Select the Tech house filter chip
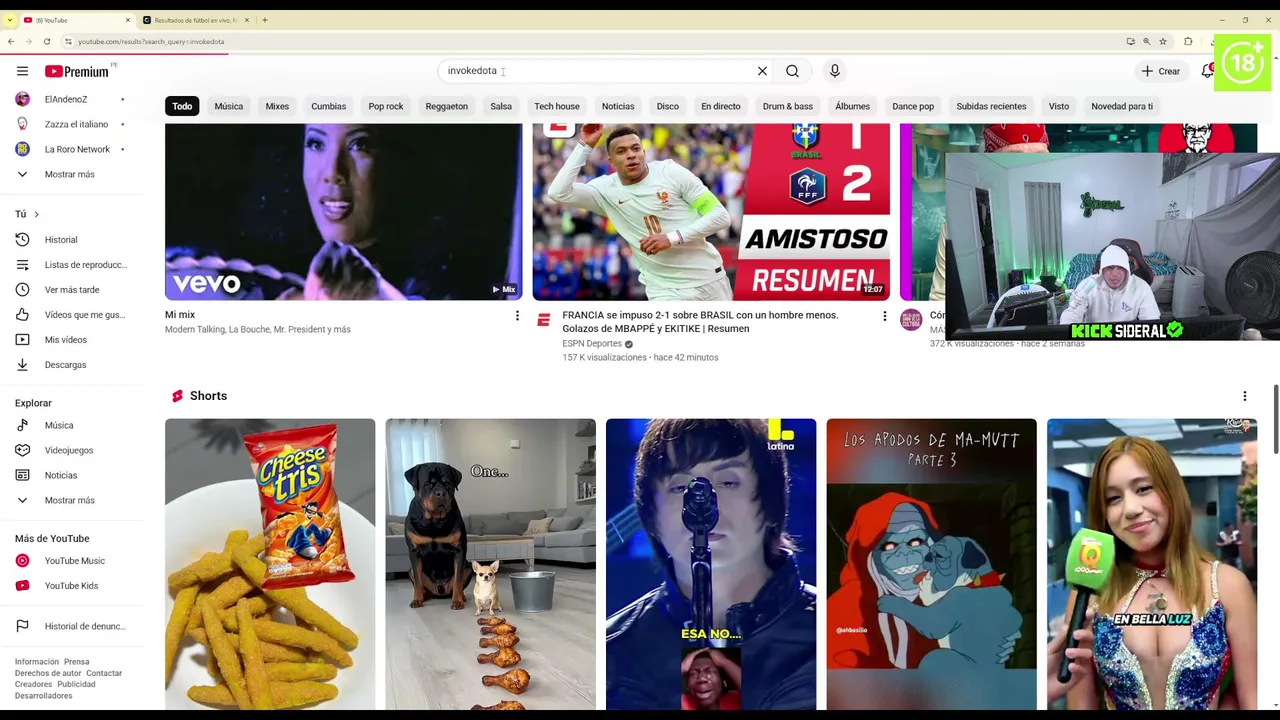Image resolution: width=1280 pixels, height=720 pixels. point(556,106)
